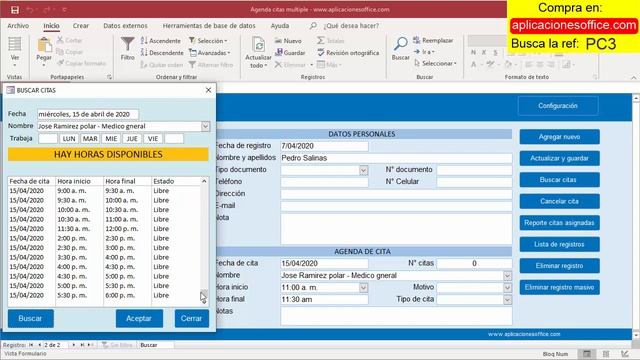Viewport: 640px width, 360px height.
Task: Go to next record in navigator
Action: click(73, 345)
